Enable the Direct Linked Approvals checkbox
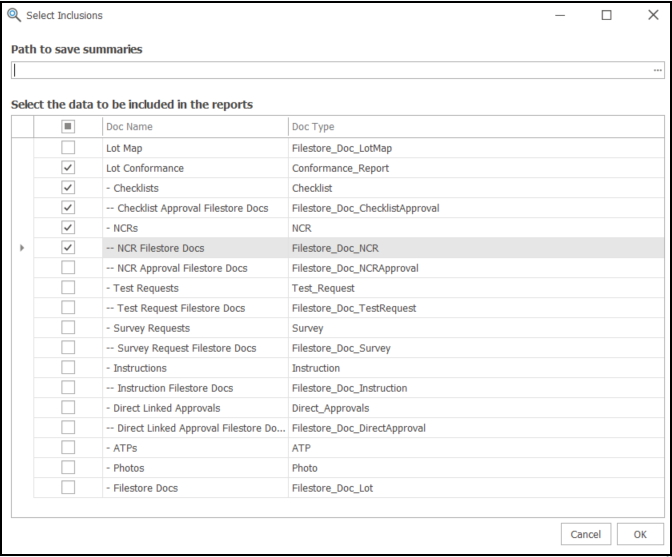This screenshot has height=557, width=672. point(68,408)
